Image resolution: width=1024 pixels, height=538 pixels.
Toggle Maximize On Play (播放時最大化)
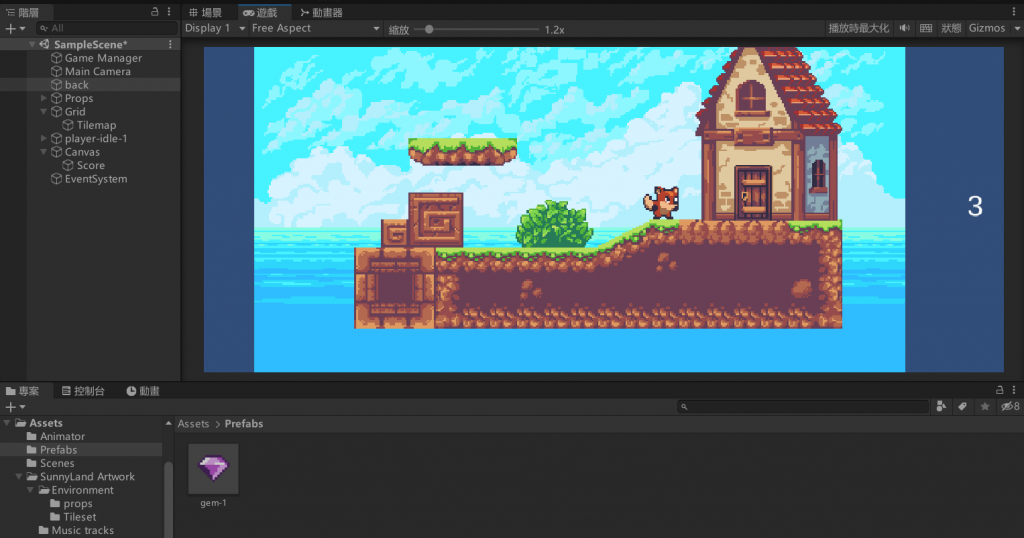tap(859, 28)
